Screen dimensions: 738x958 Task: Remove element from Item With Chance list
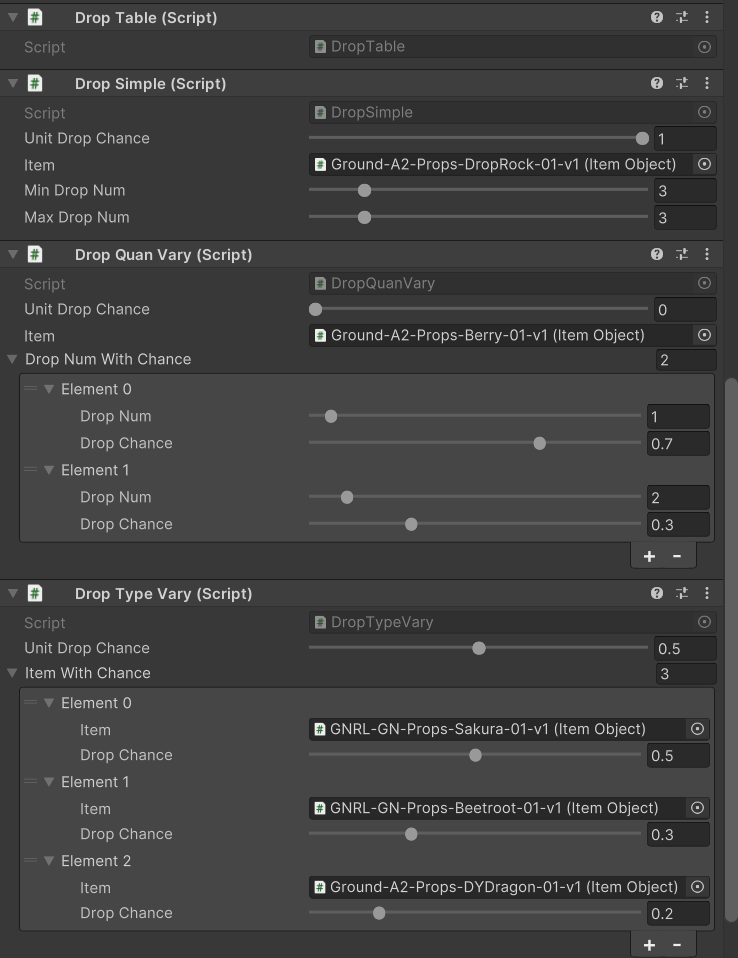pyautogui.click(x=677, y=944)
